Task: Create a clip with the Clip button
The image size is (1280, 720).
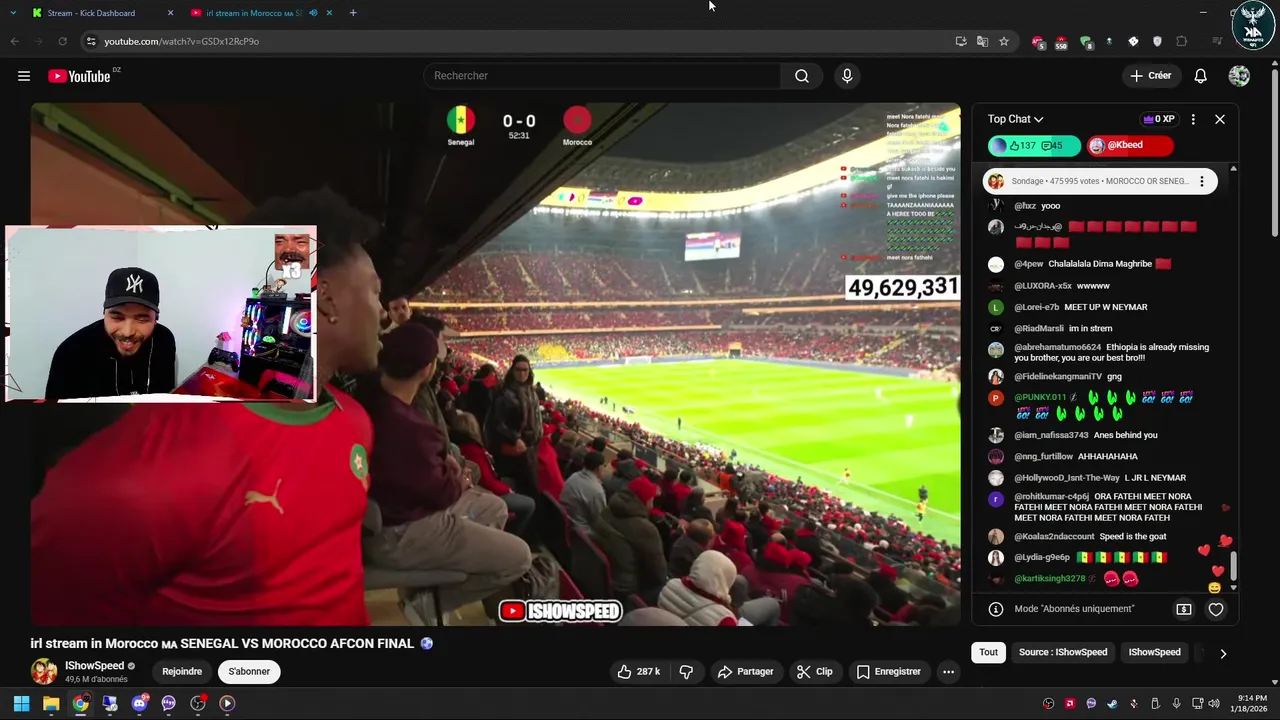Action: coord(814,672)
